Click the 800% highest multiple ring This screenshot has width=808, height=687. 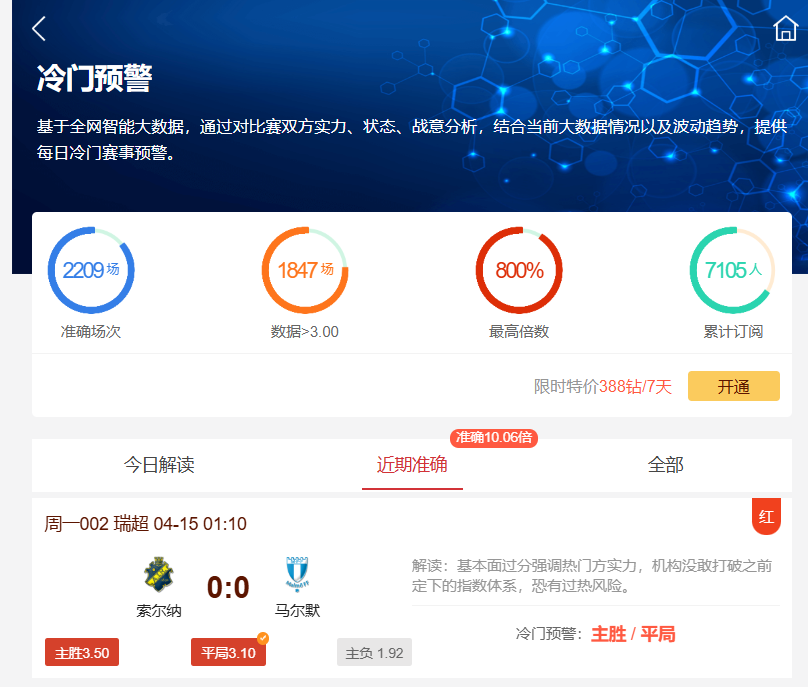tap(519, 271)
